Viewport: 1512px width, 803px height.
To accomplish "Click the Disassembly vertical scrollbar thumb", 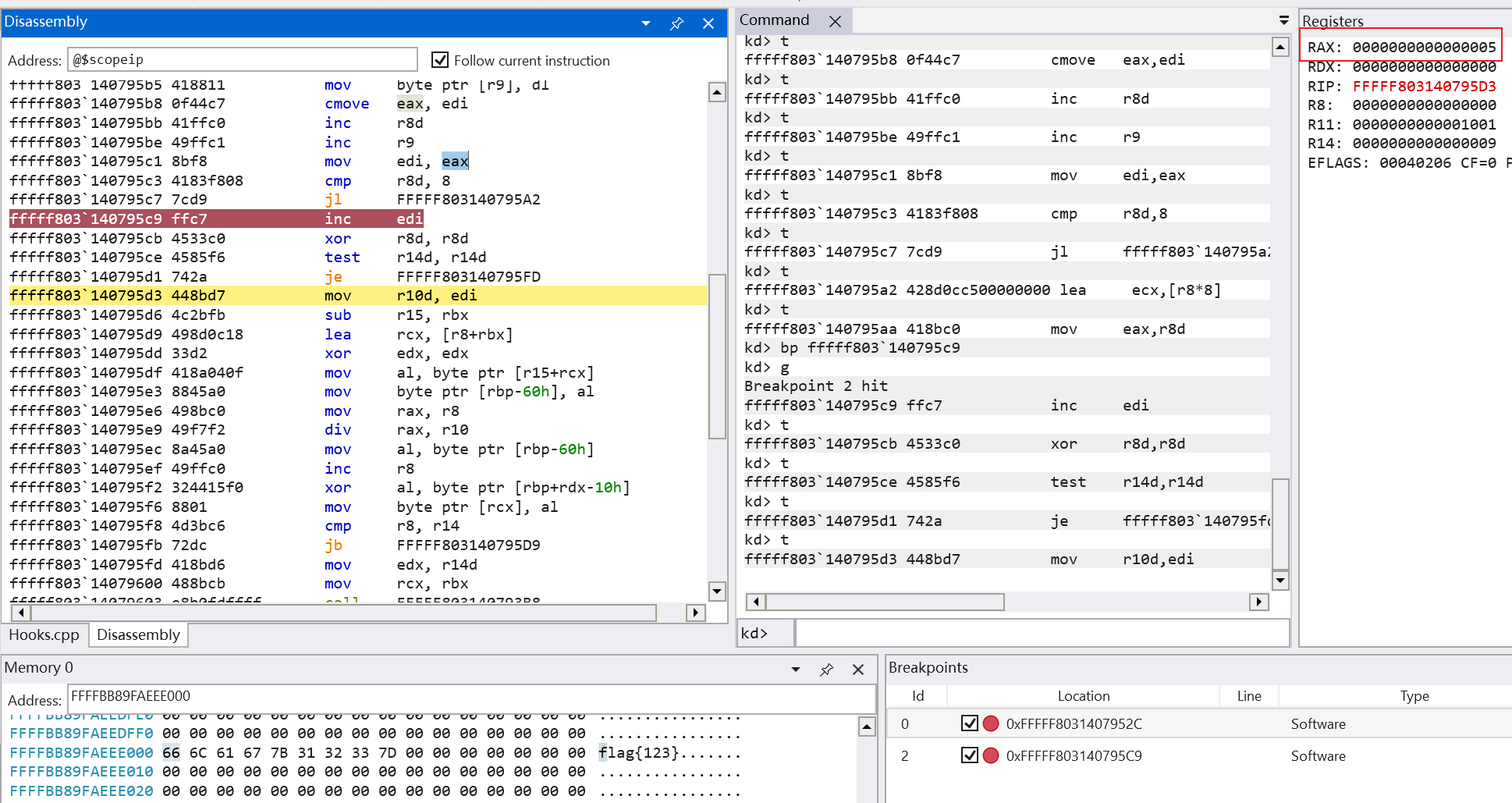I will point(717,356).
